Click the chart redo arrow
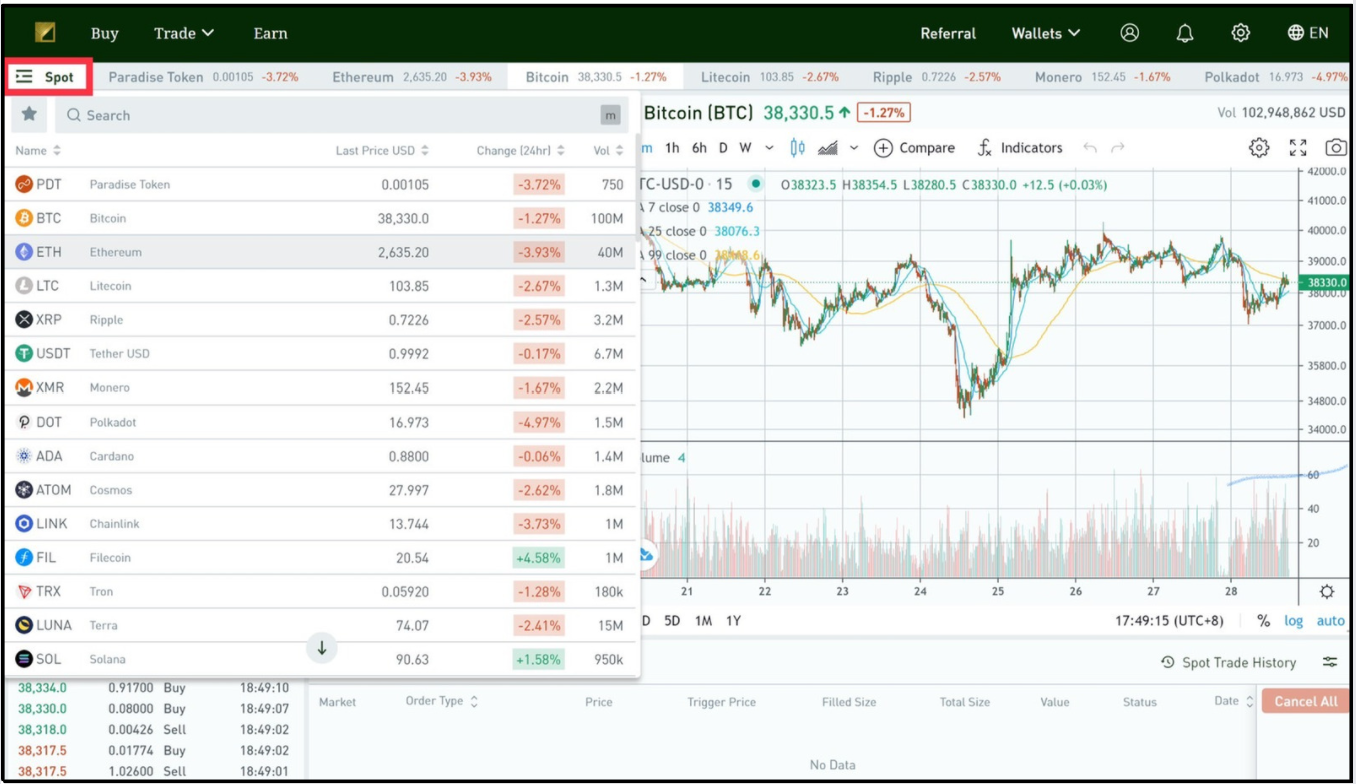Viewport: 1356px width, 784px height. coord(1117,148)
